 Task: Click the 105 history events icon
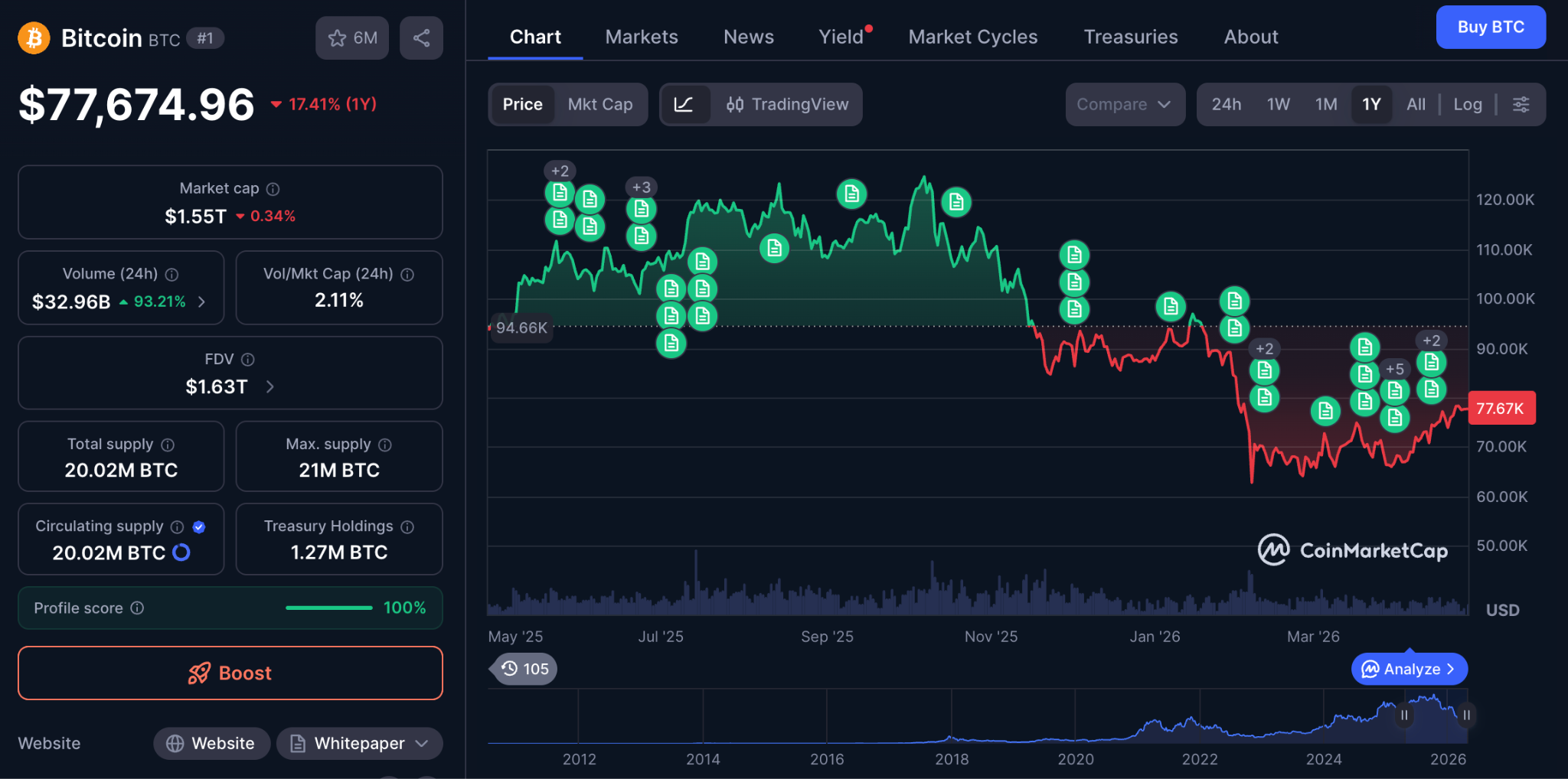[525, 669]
